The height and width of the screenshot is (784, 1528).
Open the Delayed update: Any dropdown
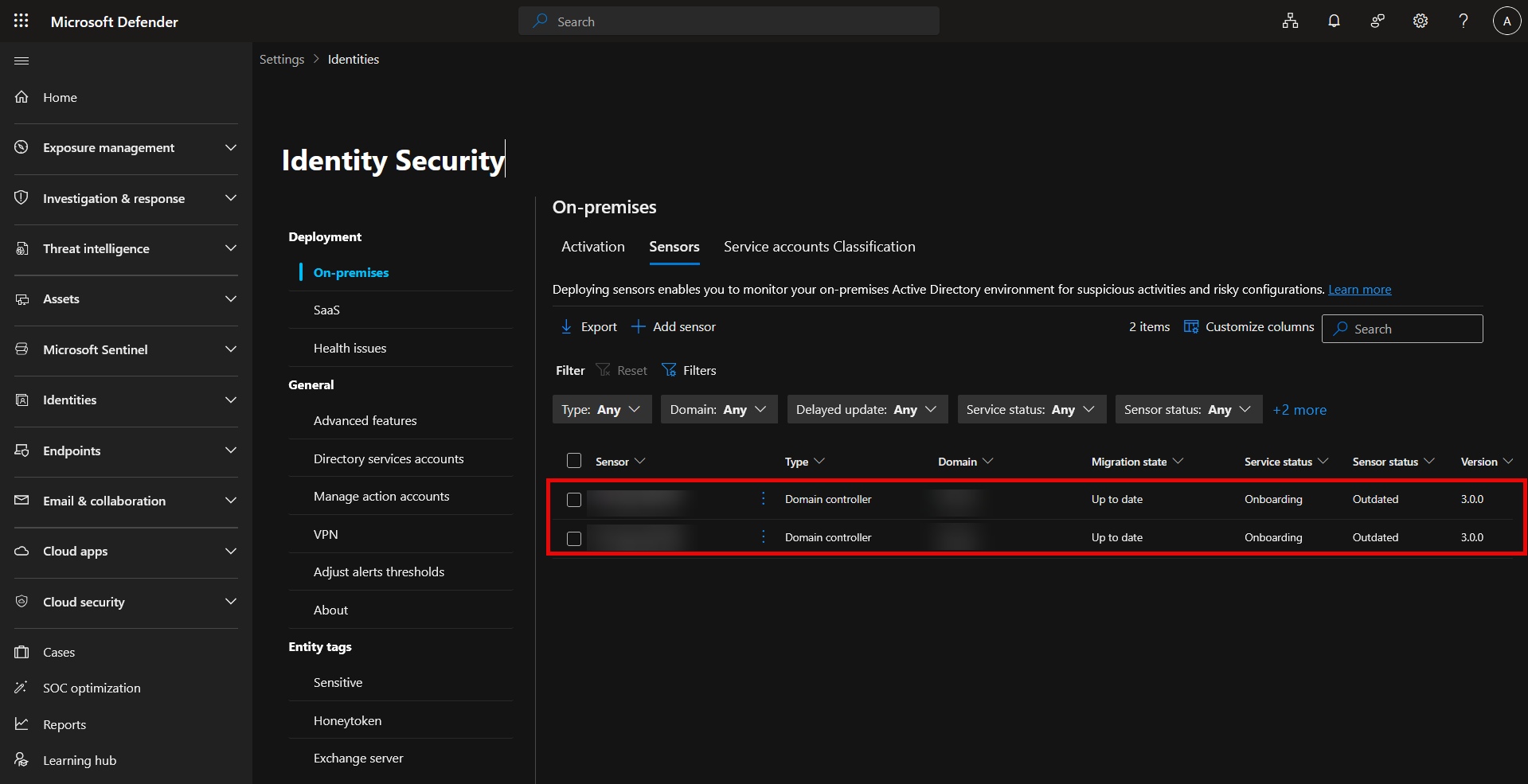[x=867, y=409]
